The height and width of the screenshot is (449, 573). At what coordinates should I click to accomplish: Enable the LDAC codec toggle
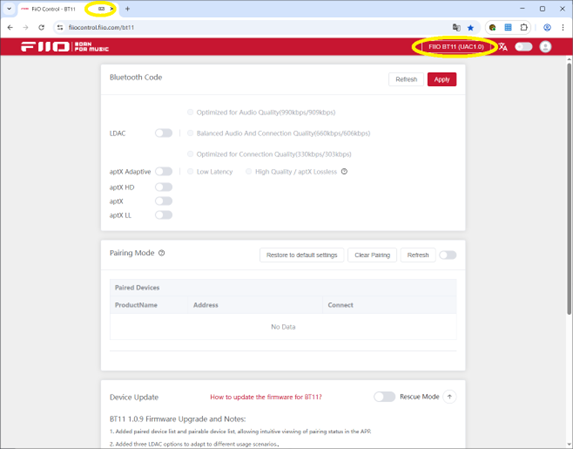tap(163, 133)
